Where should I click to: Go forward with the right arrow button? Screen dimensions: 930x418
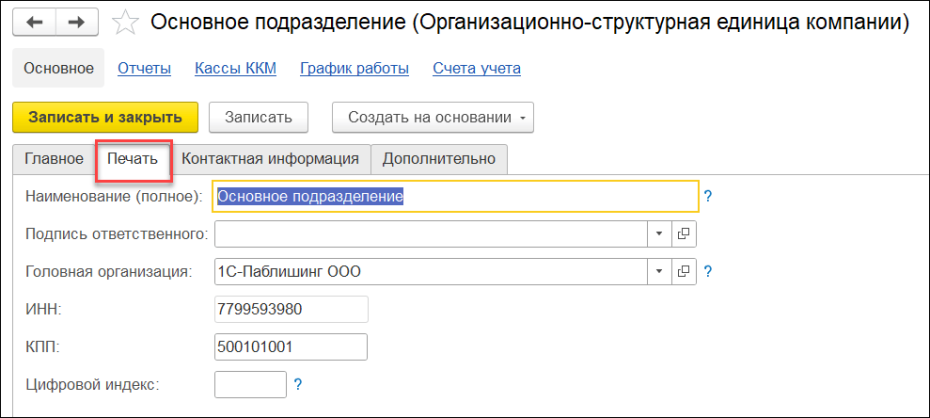77,22
